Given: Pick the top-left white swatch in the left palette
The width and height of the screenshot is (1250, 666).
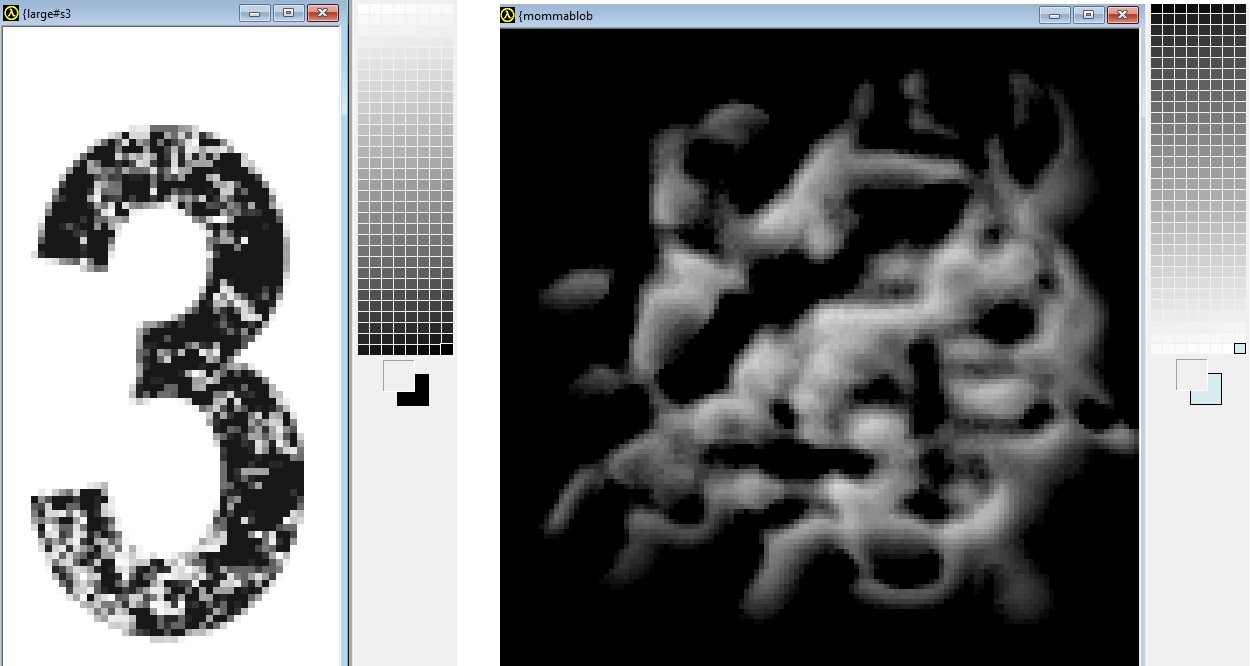Looking at the screenshot, I should click(364, 9).
